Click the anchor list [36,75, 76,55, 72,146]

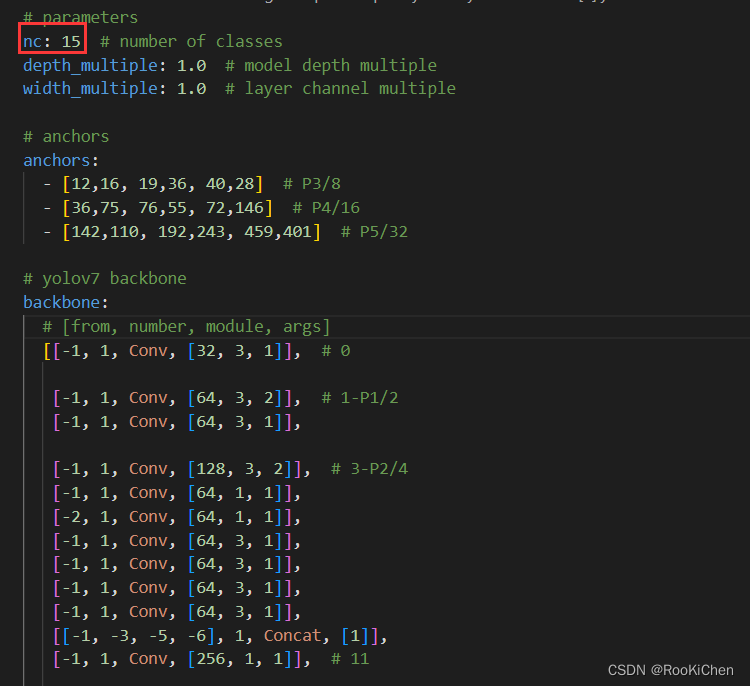pos(167,208)
